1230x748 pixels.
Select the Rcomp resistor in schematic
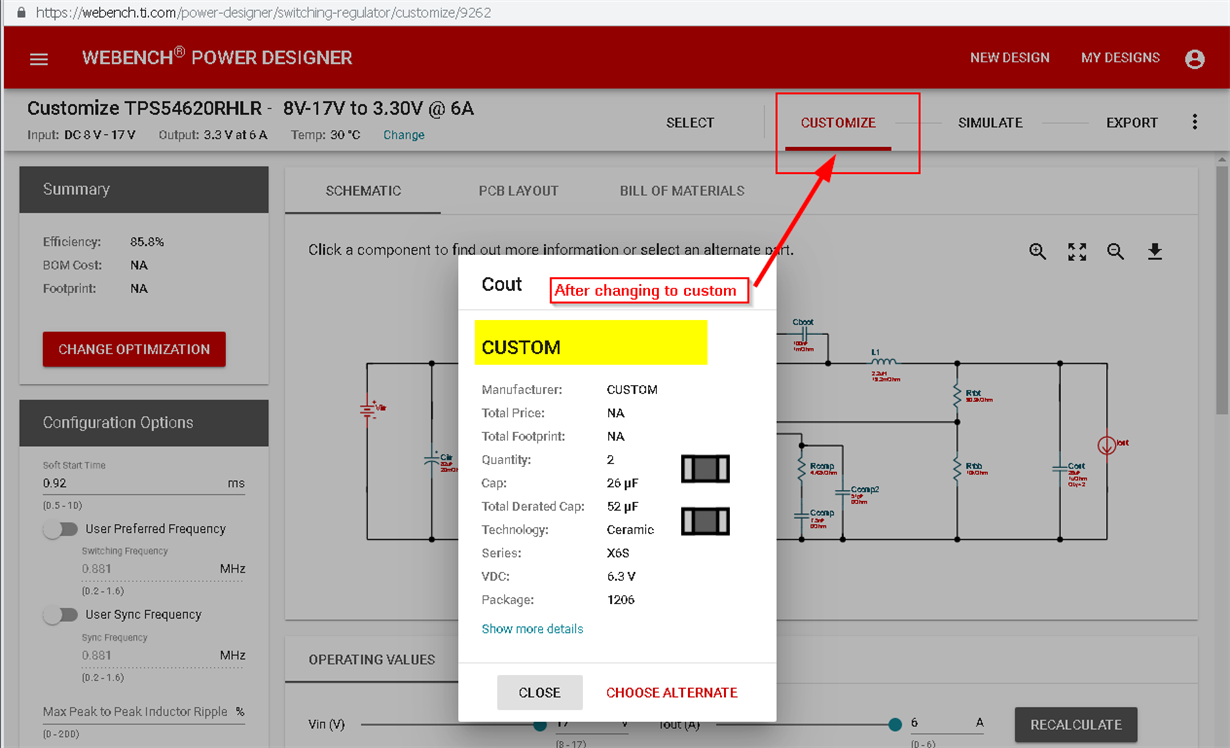(801, 469)
